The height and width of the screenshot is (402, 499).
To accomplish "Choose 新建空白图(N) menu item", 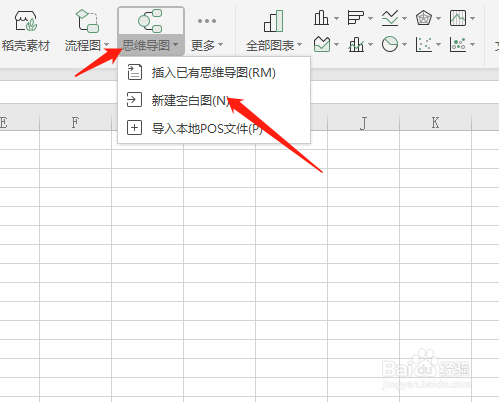I will point(214,100).
